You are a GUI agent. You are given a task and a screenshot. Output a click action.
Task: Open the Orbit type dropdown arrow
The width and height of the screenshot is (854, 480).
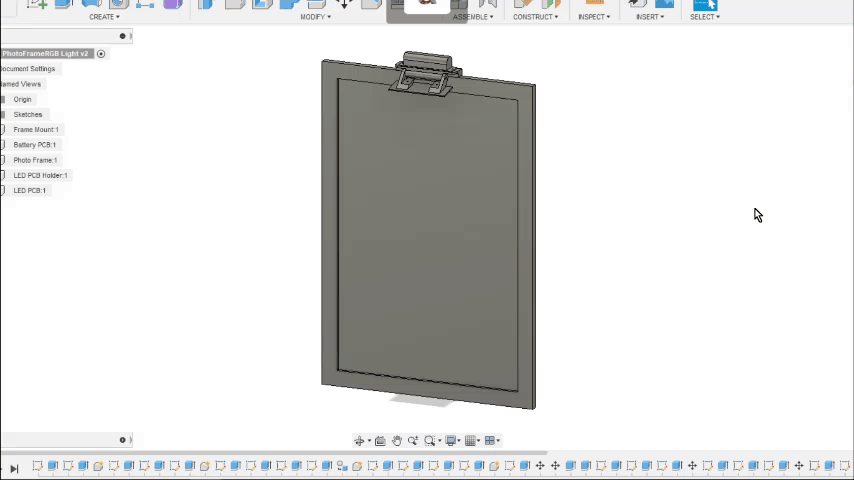[x=369, y=441]
